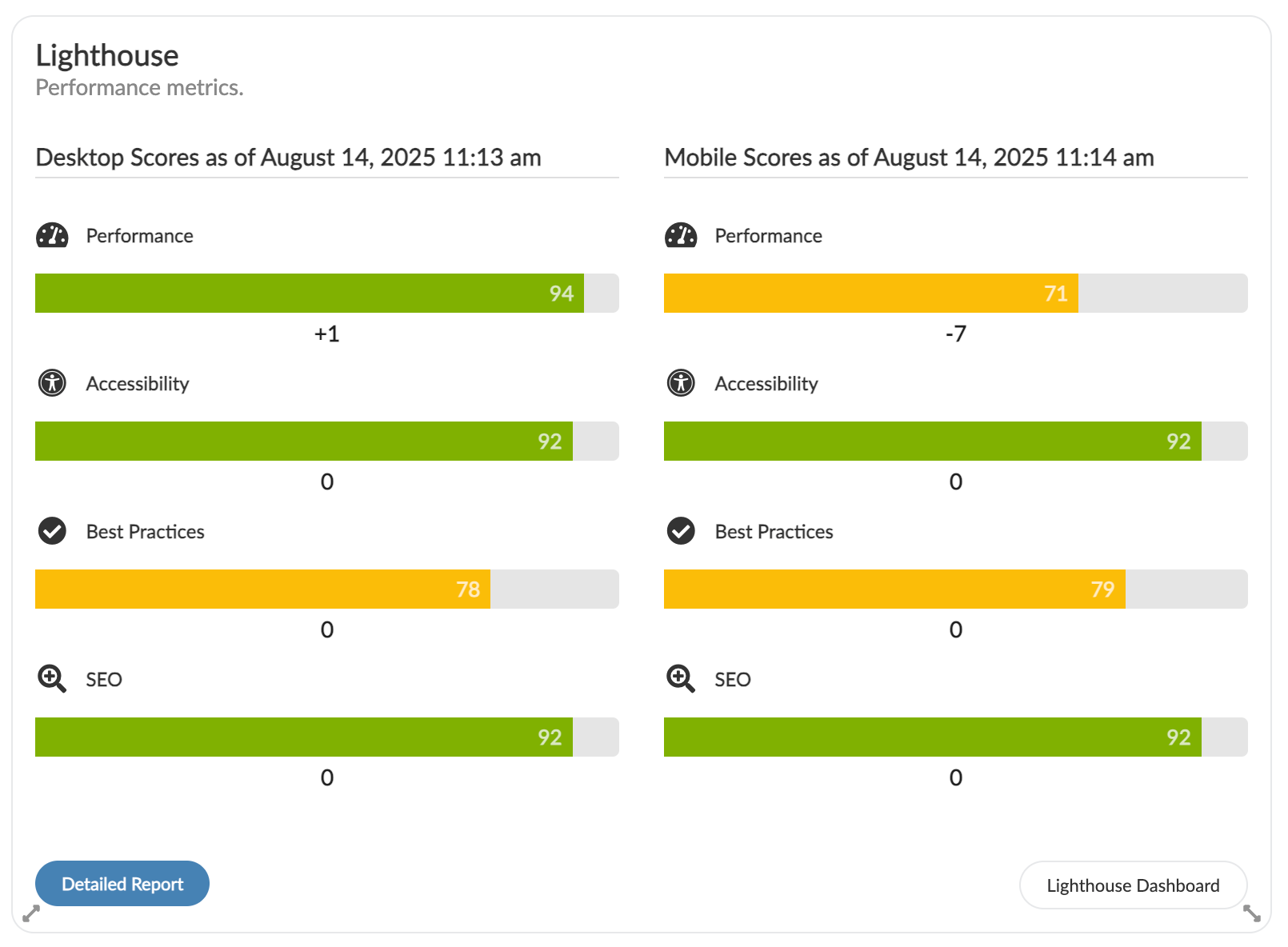Click the resize arrow in the bottom-left corner
This screenshot has width=1288, height=947.
[x=32, y=914]
